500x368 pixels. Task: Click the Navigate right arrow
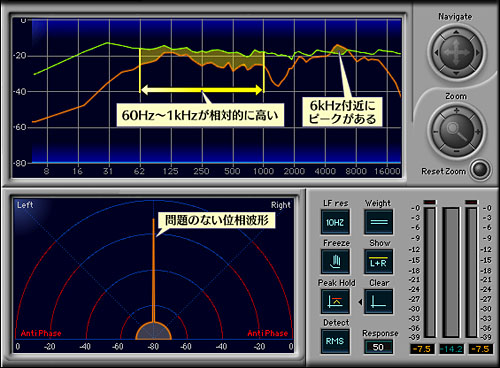[477, 53]
